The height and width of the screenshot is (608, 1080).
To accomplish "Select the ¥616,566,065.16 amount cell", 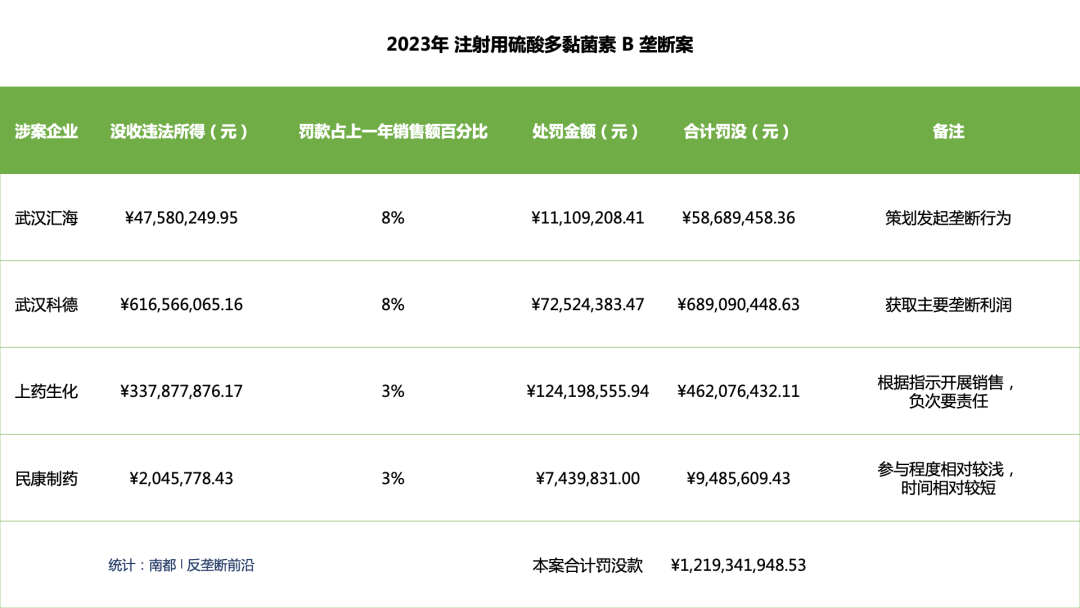I will (181, 305).
